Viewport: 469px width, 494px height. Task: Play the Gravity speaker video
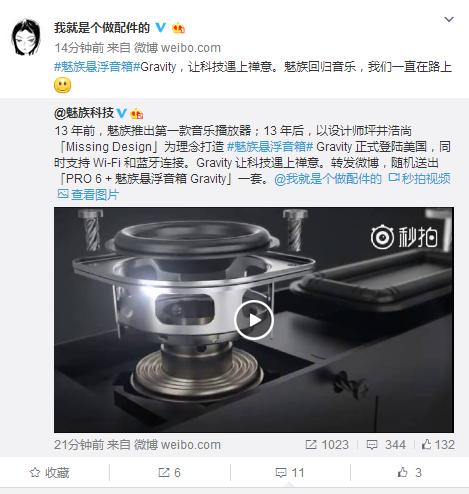coord(254,320)
